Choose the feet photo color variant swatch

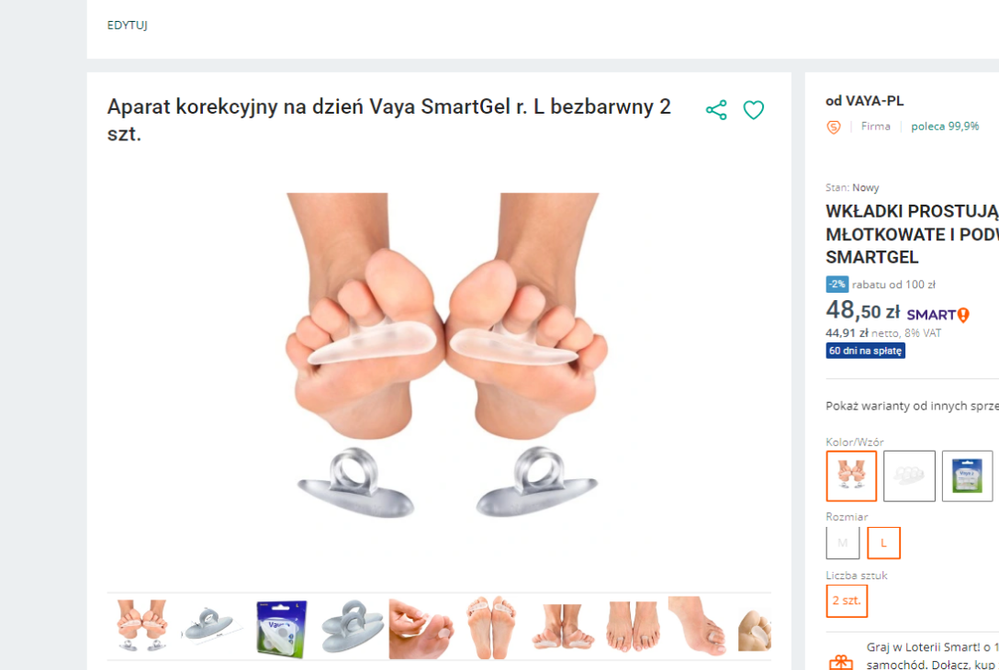point(852,476)
